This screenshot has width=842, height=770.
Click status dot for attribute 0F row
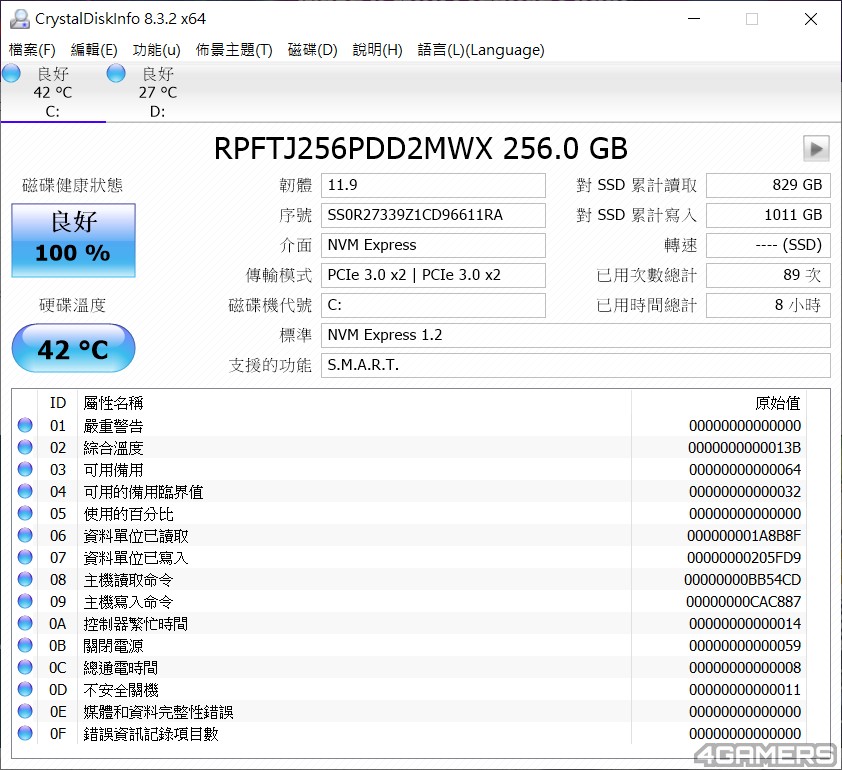coord(25,734)
